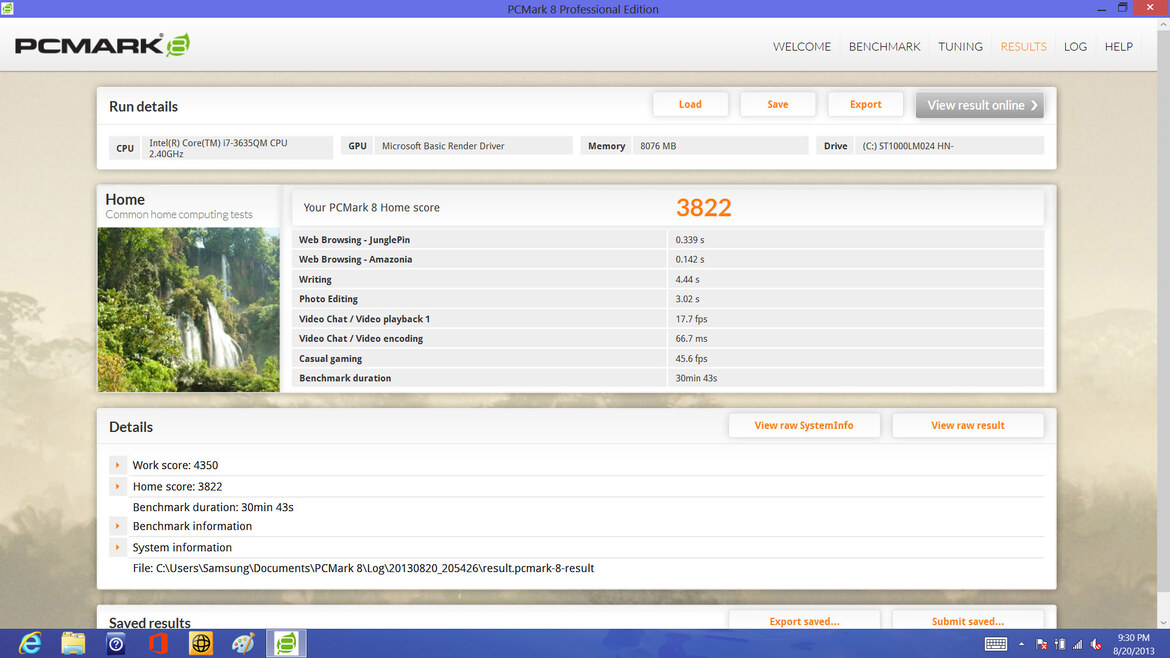Click the app icon in the title bar
The height and width of the screenshot is (658, 1170).
pyautogui.click(x=7, y=8)
